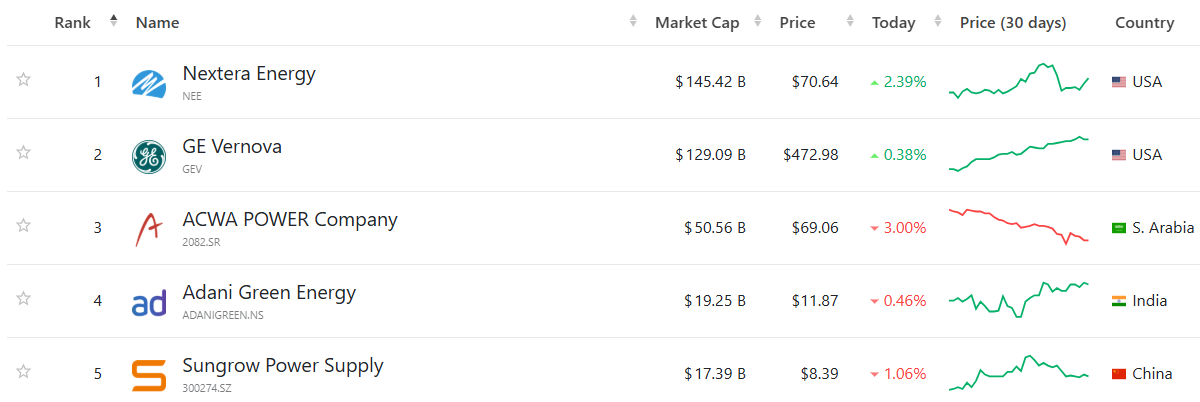Sort companies by Today change

[x=893, y=23]
